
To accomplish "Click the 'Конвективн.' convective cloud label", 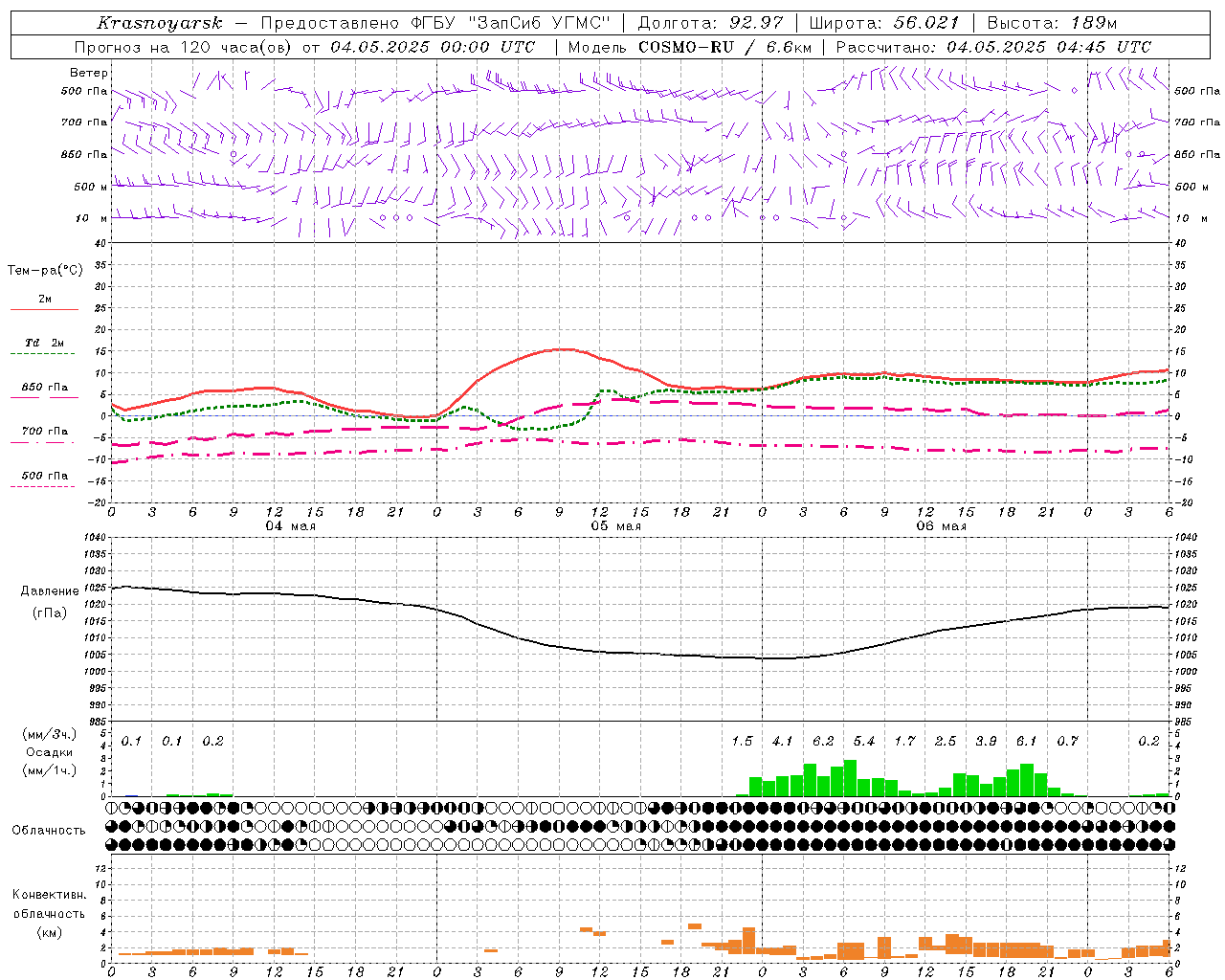I will pos(49,895).
